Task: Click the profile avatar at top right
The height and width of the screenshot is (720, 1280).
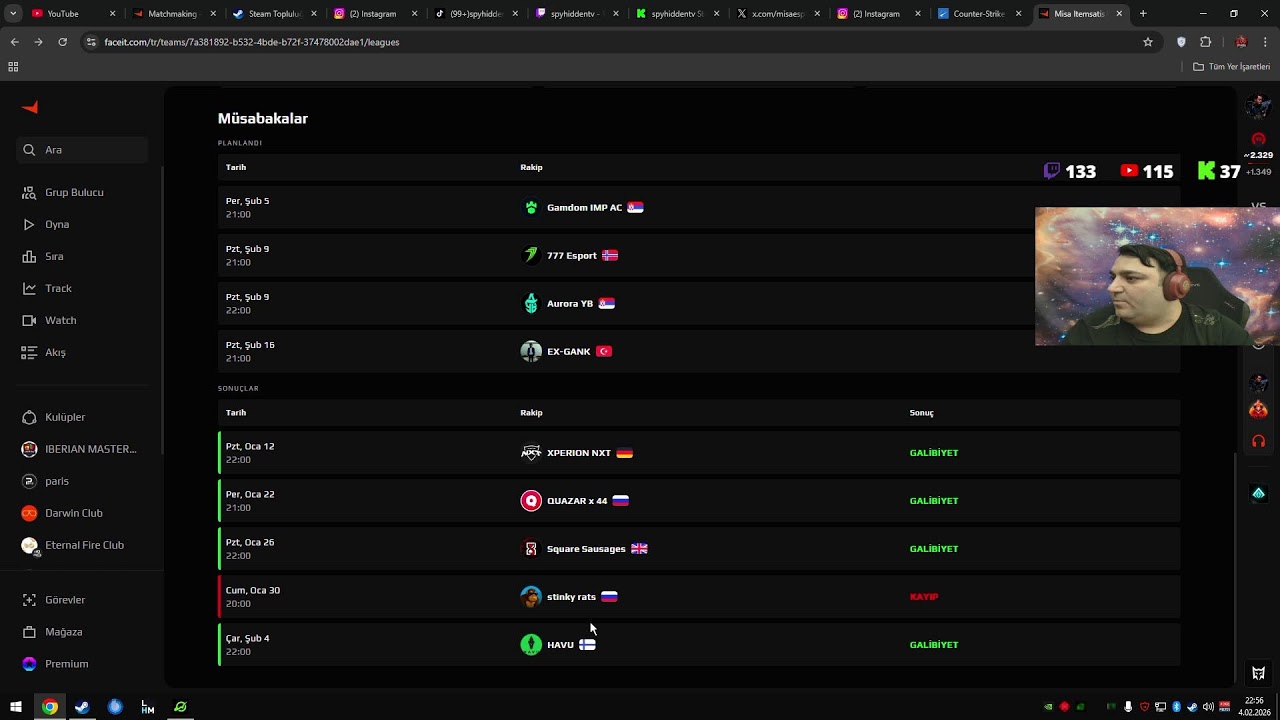Action: pos(1258,106)
